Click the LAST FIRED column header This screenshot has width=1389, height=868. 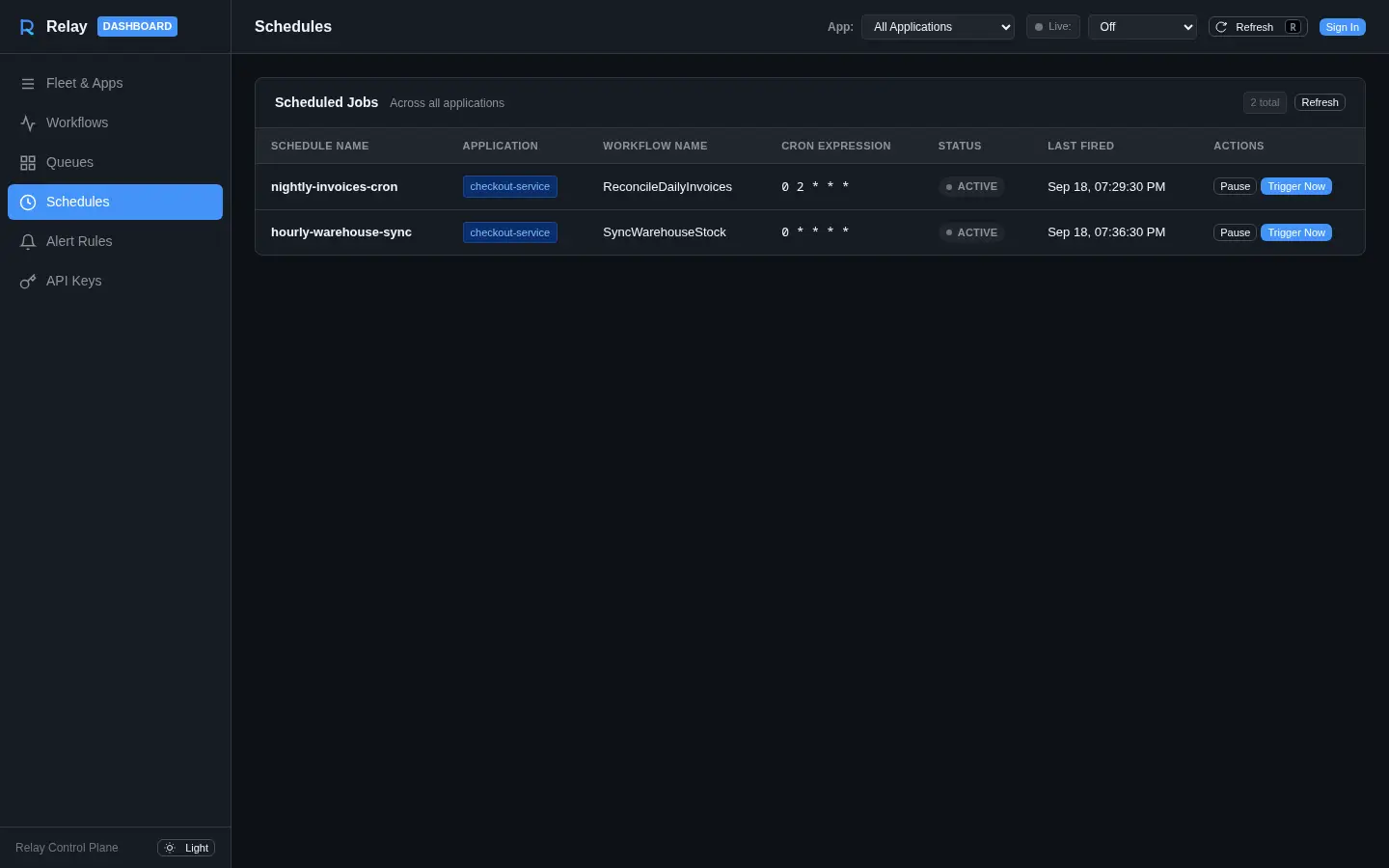pos(1080,146)
